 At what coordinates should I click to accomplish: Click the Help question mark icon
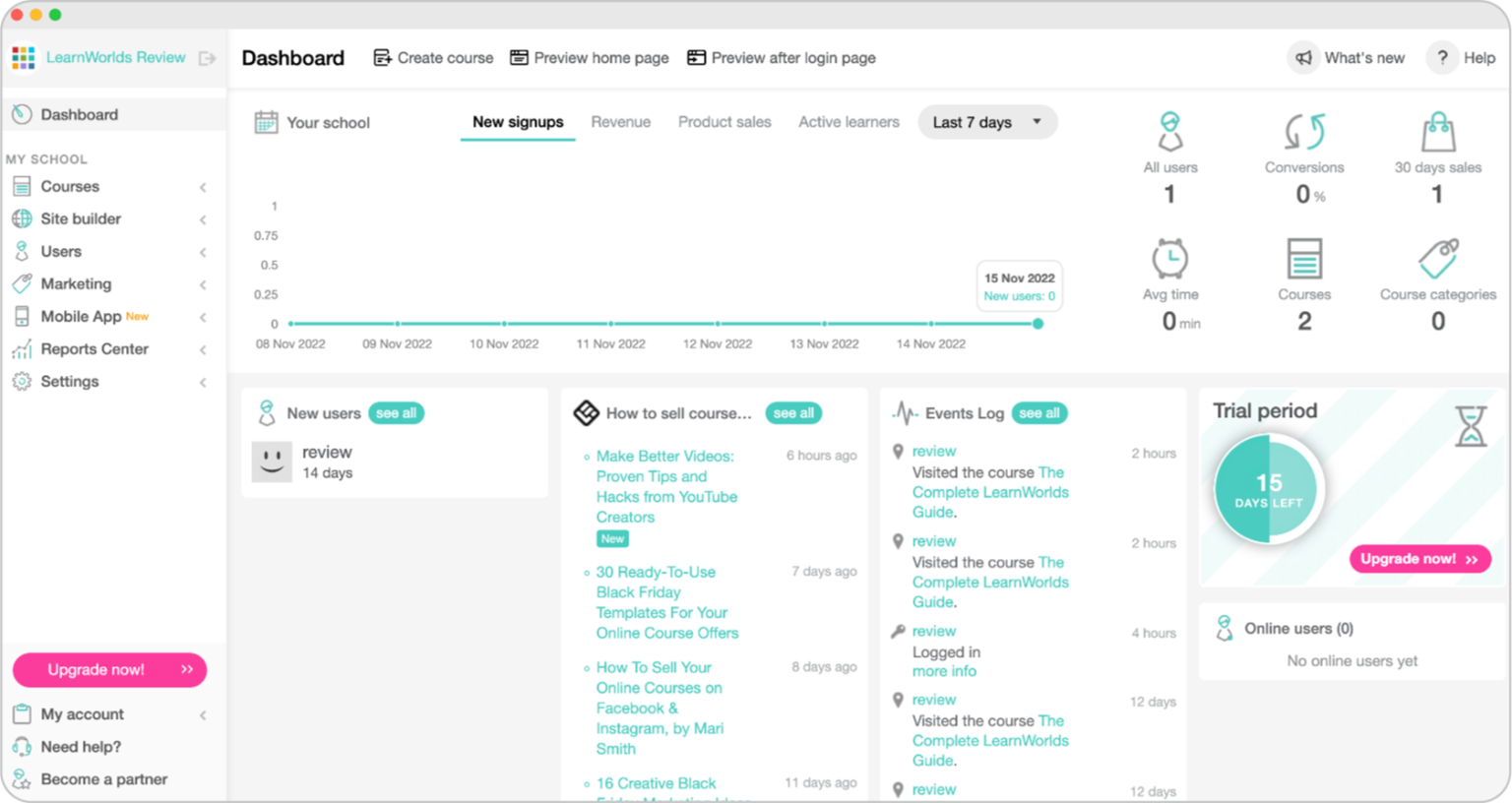(1442, 57)
